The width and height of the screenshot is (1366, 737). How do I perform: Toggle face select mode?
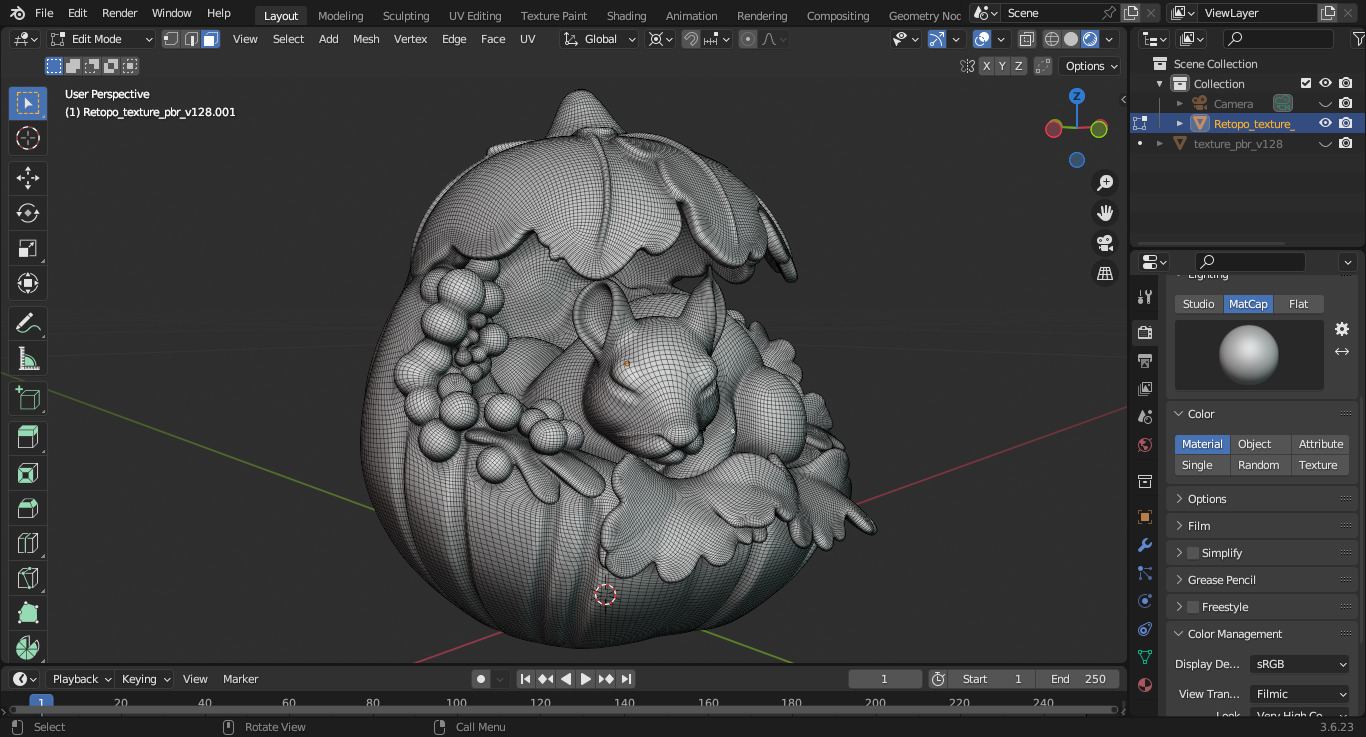tap(210, 39)
